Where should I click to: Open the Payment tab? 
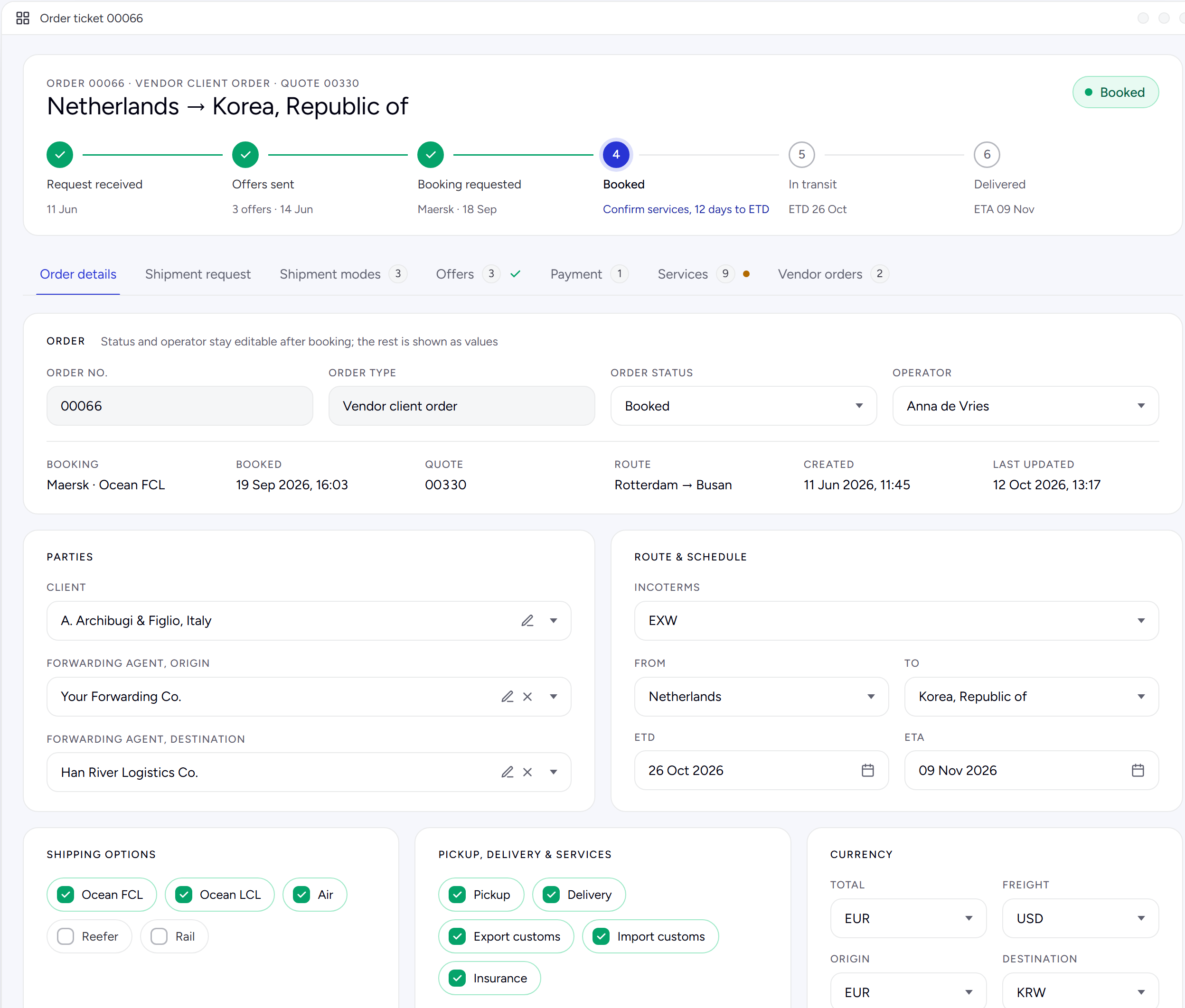pos(589,274)
